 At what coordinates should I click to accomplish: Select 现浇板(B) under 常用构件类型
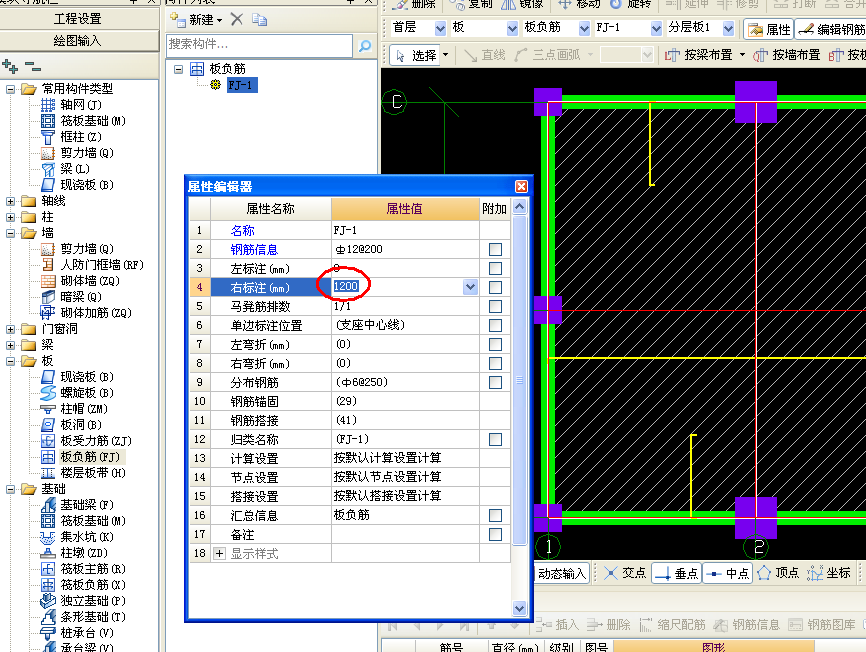87,185
